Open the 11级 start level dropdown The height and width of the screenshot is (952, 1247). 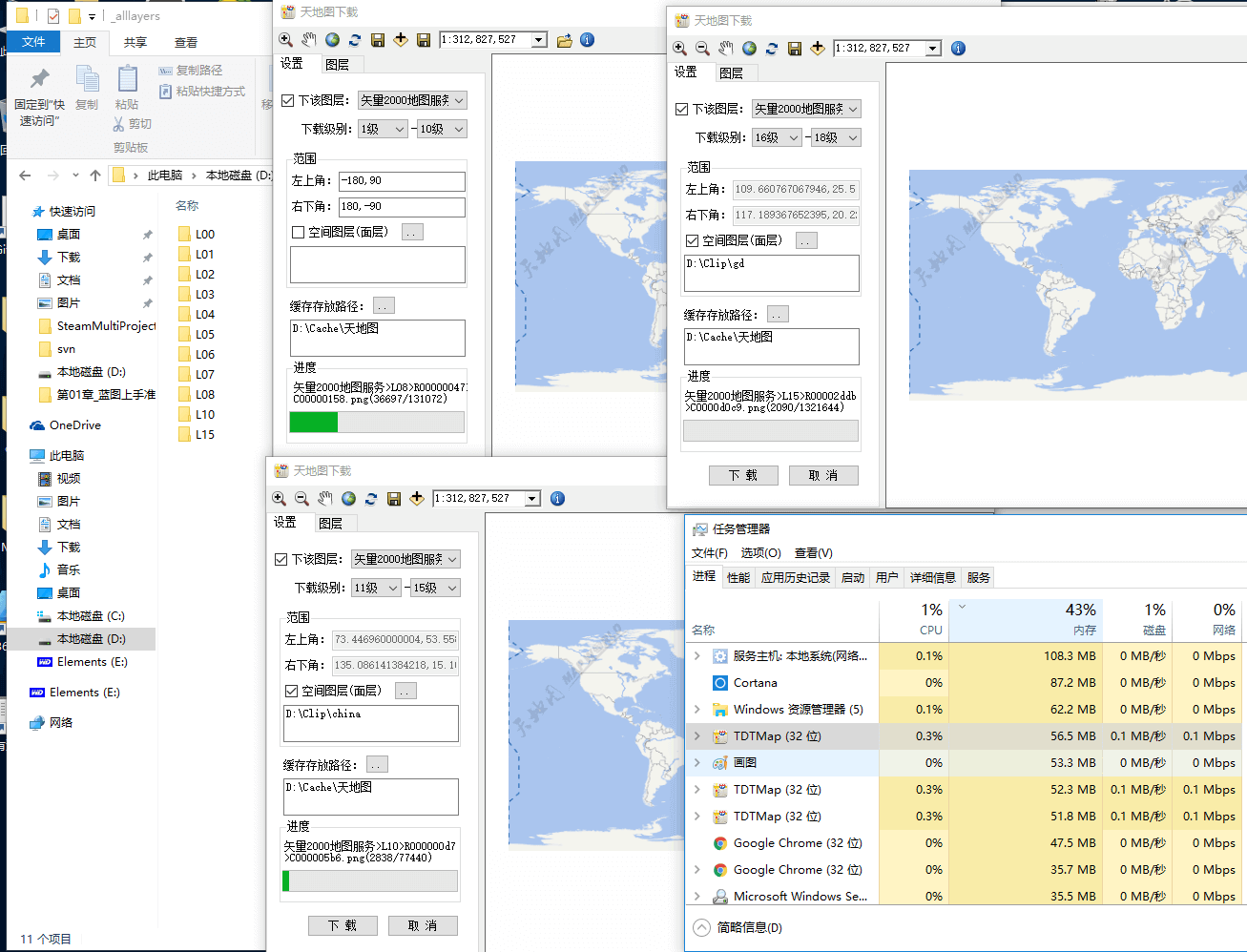point(376,588)
